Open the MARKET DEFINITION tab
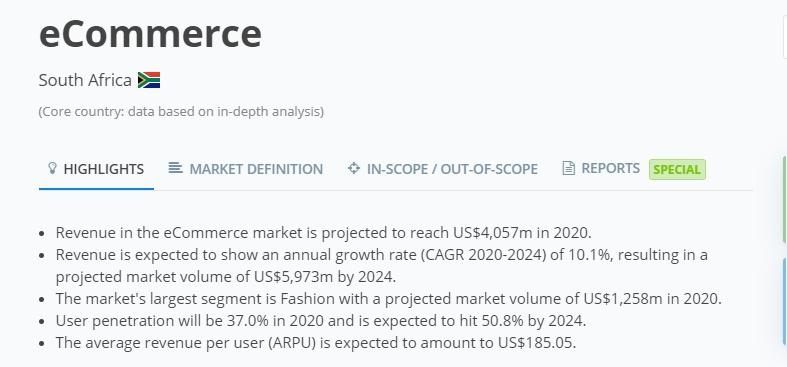 (x=256, y=169)
